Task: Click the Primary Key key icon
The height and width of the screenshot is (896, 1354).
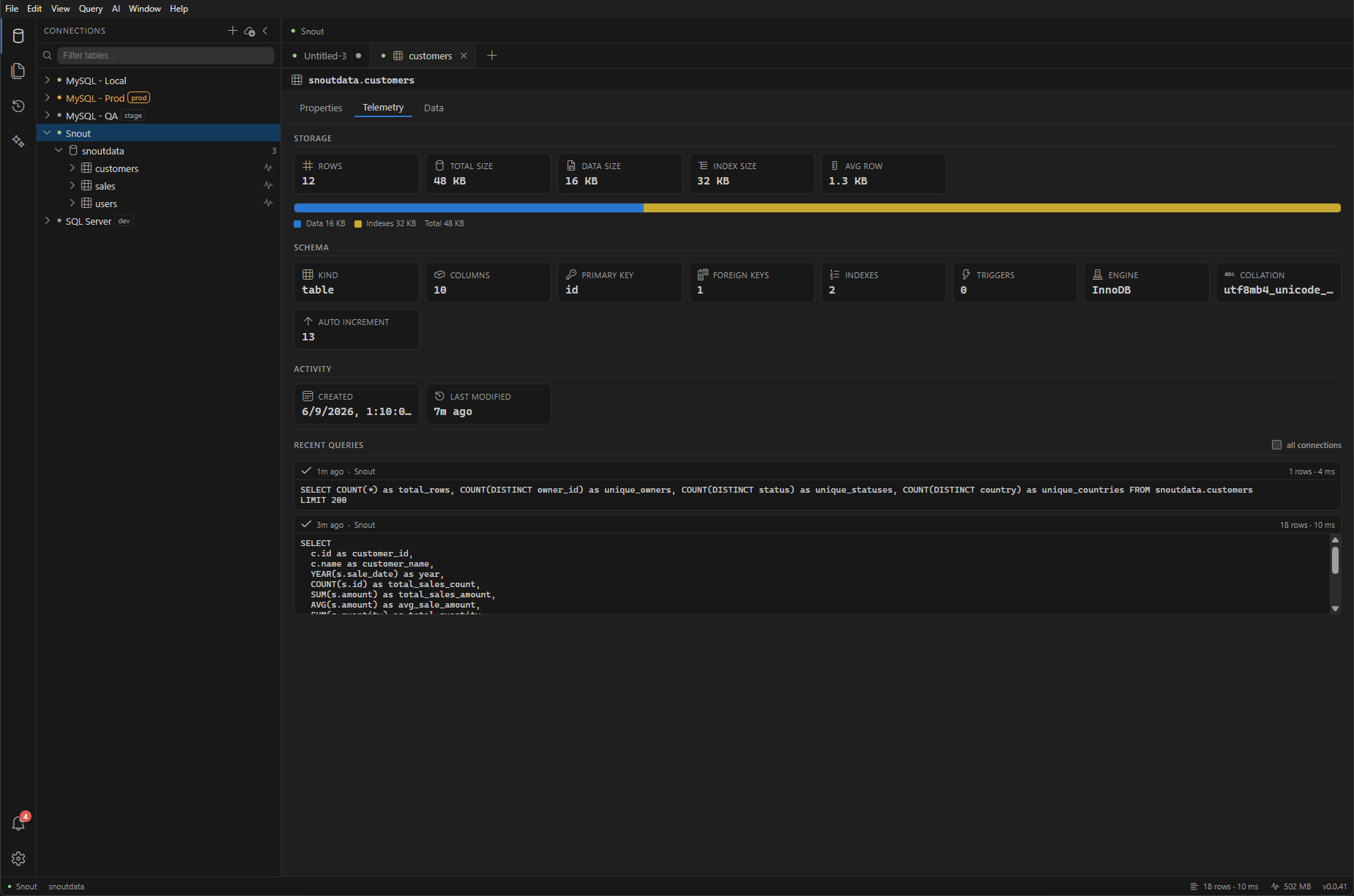Action: click(571, 275)
